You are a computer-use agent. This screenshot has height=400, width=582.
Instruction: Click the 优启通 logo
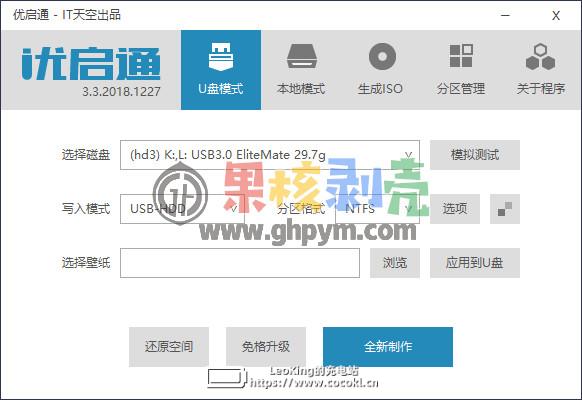pos(91,64)
